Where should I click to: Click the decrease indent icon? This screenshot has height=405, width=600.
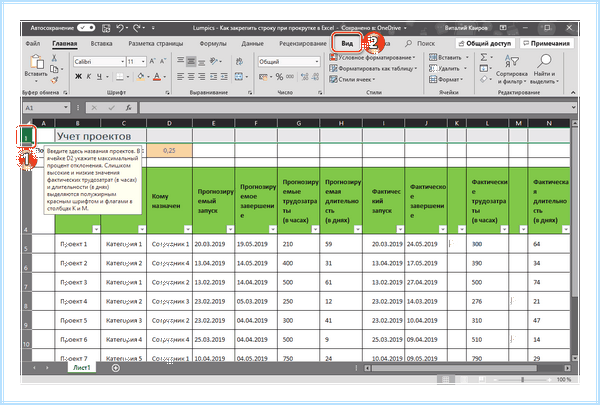point(214,77)
